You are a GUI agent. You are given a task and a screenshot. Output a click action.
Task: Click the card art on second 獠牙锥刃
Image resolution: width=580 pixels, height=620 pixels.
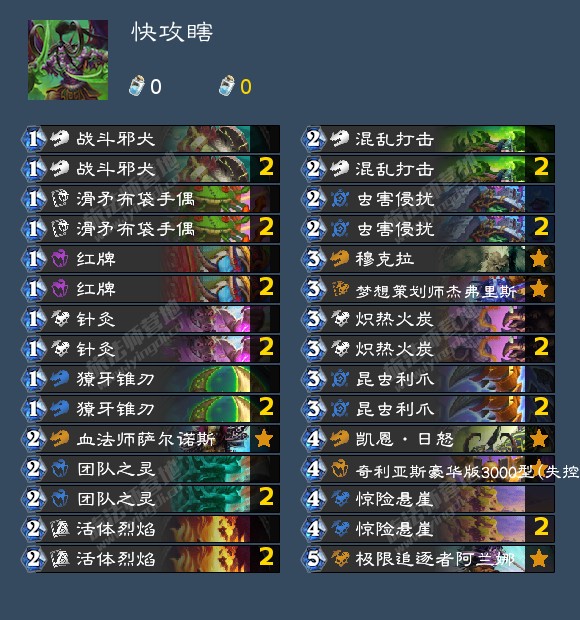coord(219,409)
